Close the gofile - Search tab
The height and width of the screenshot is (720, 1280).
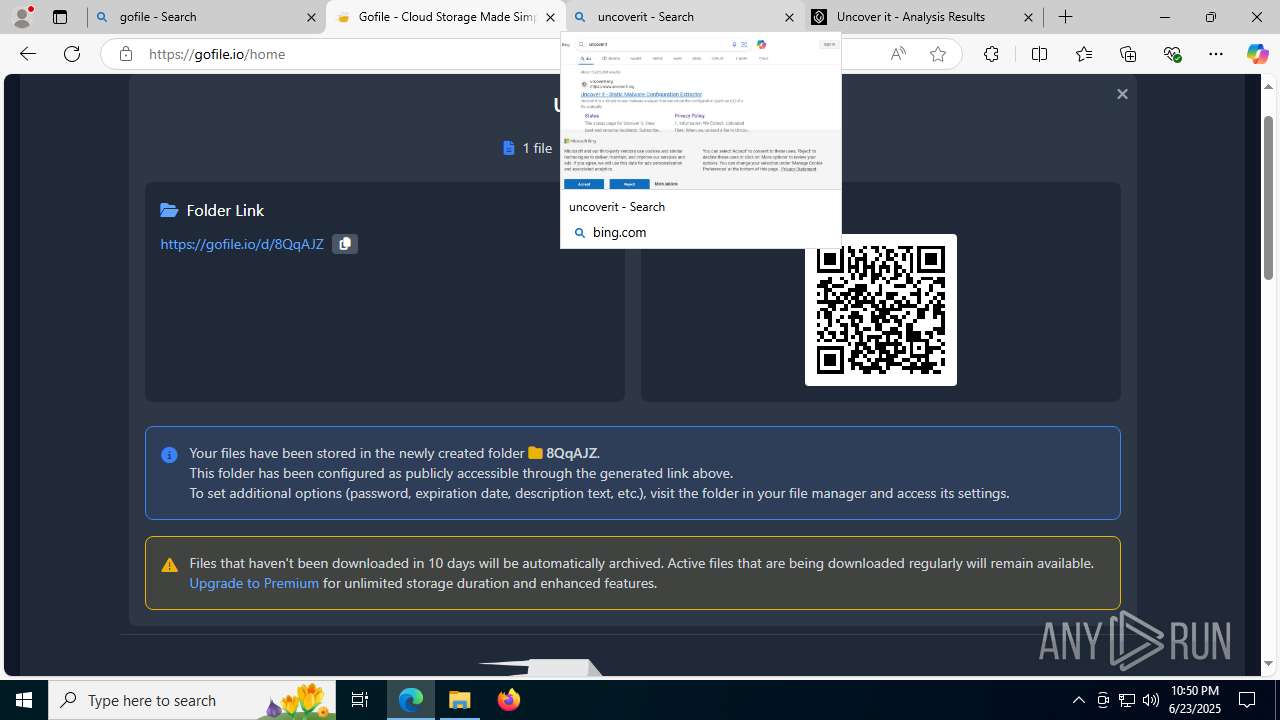(311, 17)
